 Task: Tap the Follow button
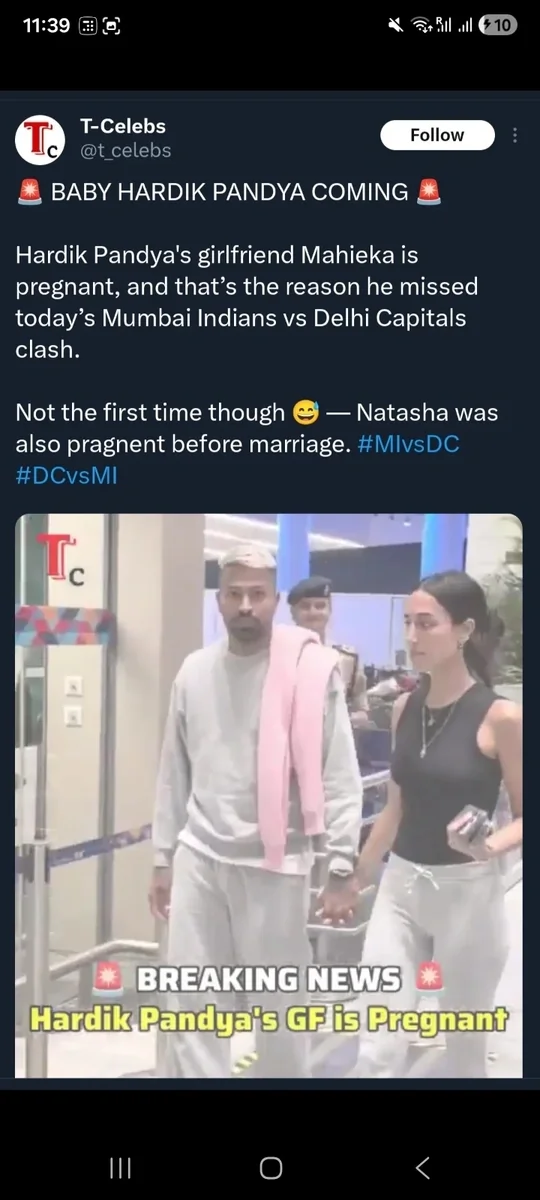(x=437, y=135)
